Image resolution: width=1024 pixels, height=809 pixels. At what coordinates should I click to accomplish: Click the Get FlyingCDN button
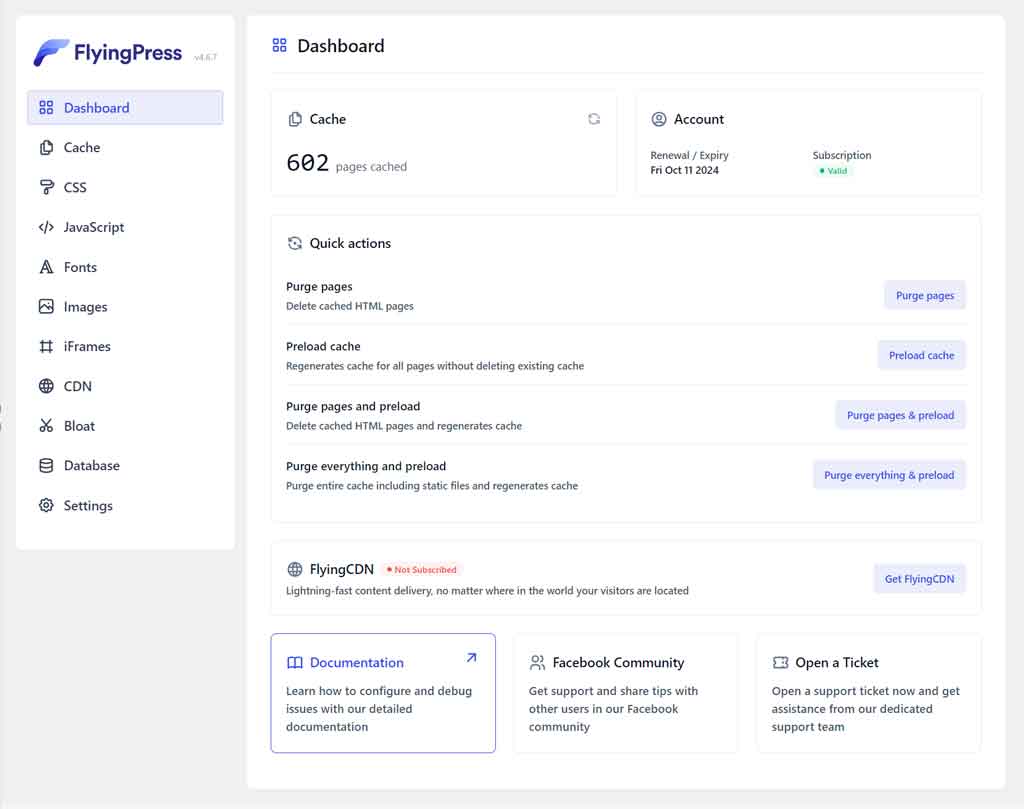919,578
